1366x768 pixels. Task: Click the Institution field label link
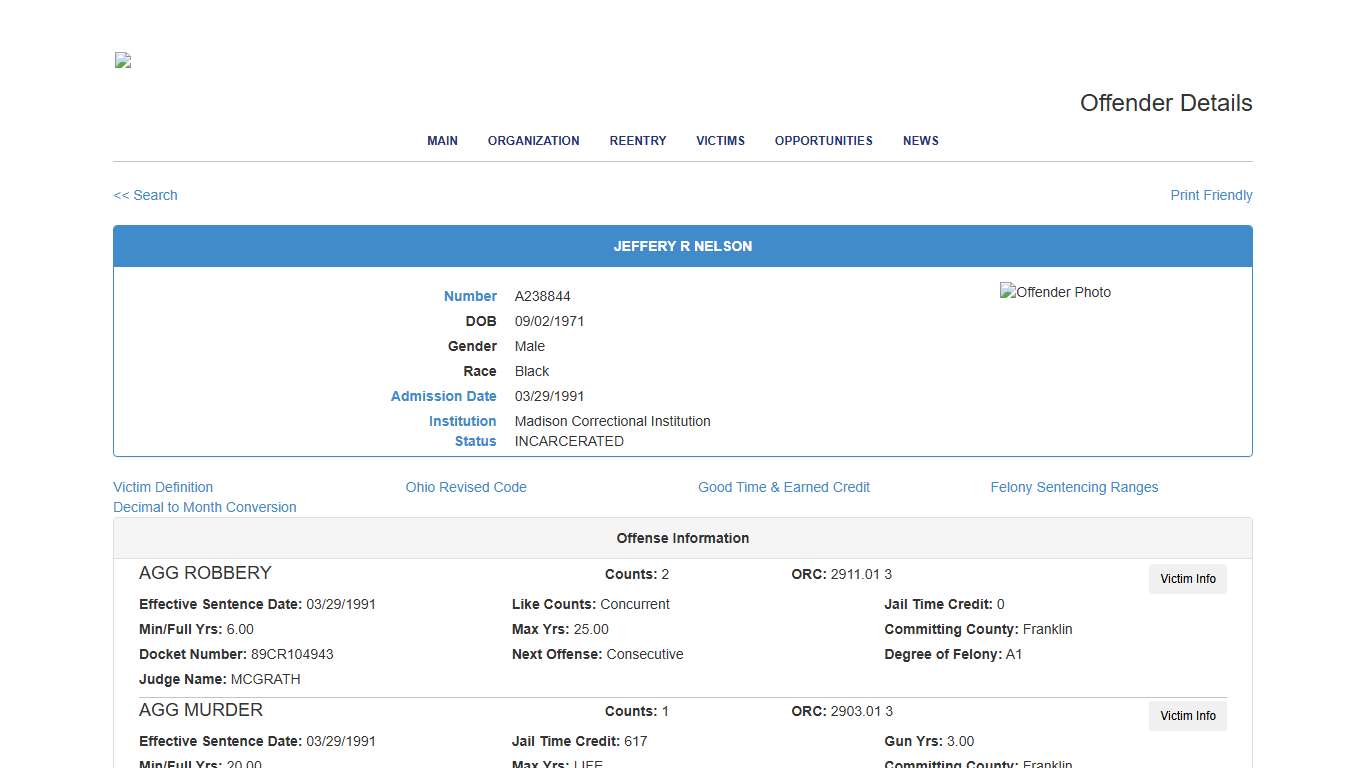[x=462, y=421]
